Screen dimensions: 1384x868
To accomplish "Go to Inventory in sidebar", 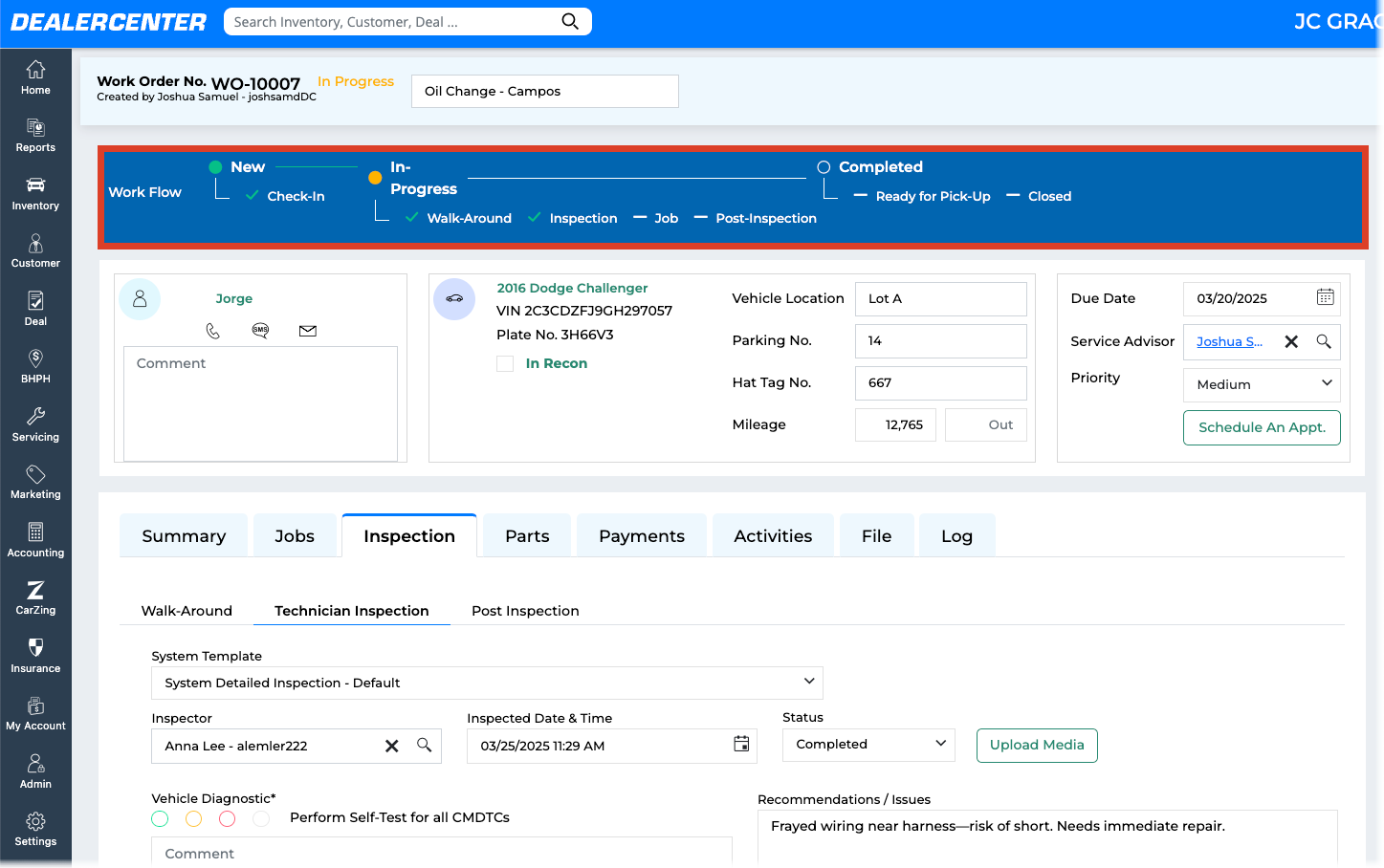I will point(35,193).
